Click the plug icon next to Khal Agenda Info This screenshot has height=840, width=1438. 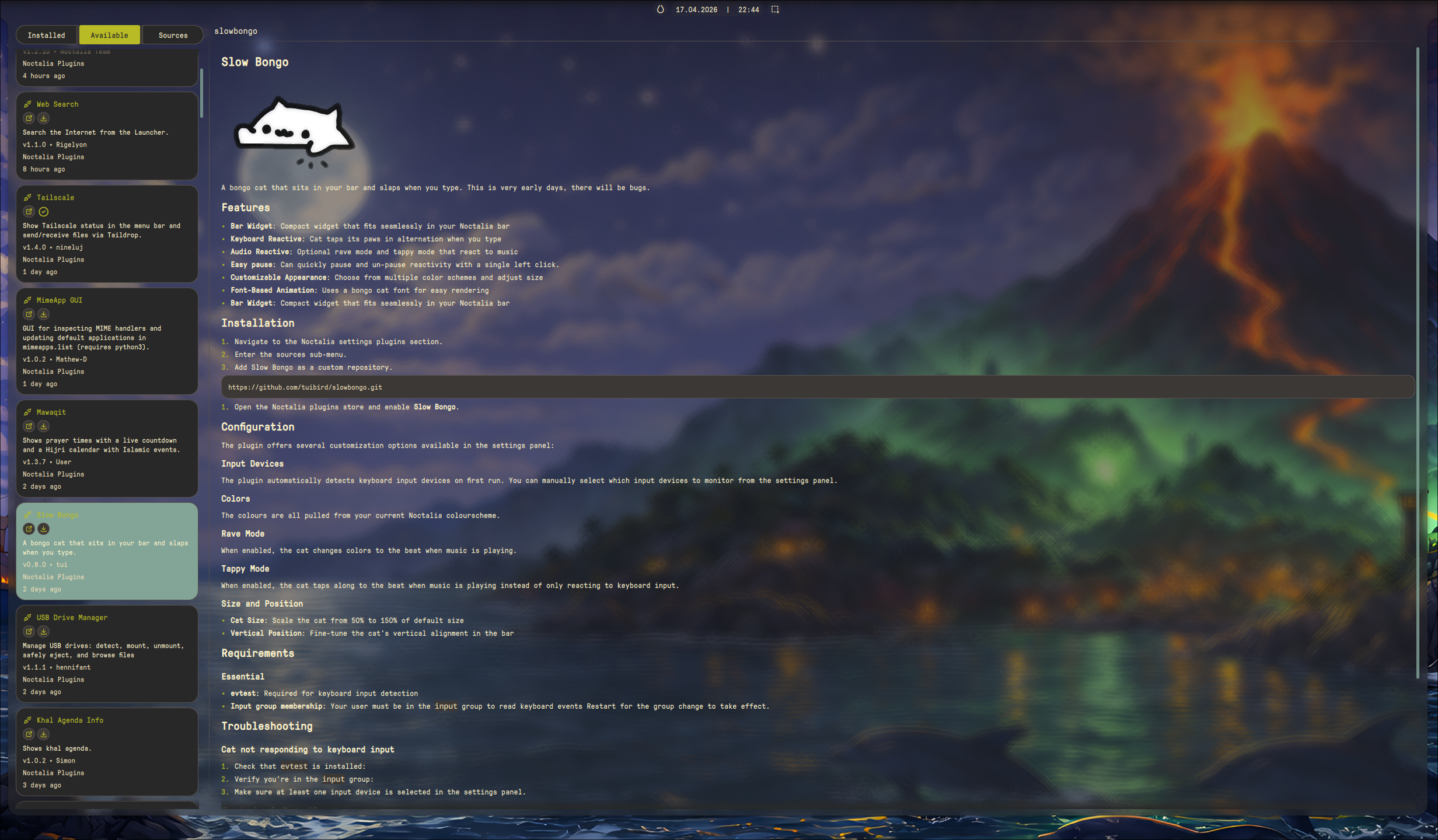27,720
